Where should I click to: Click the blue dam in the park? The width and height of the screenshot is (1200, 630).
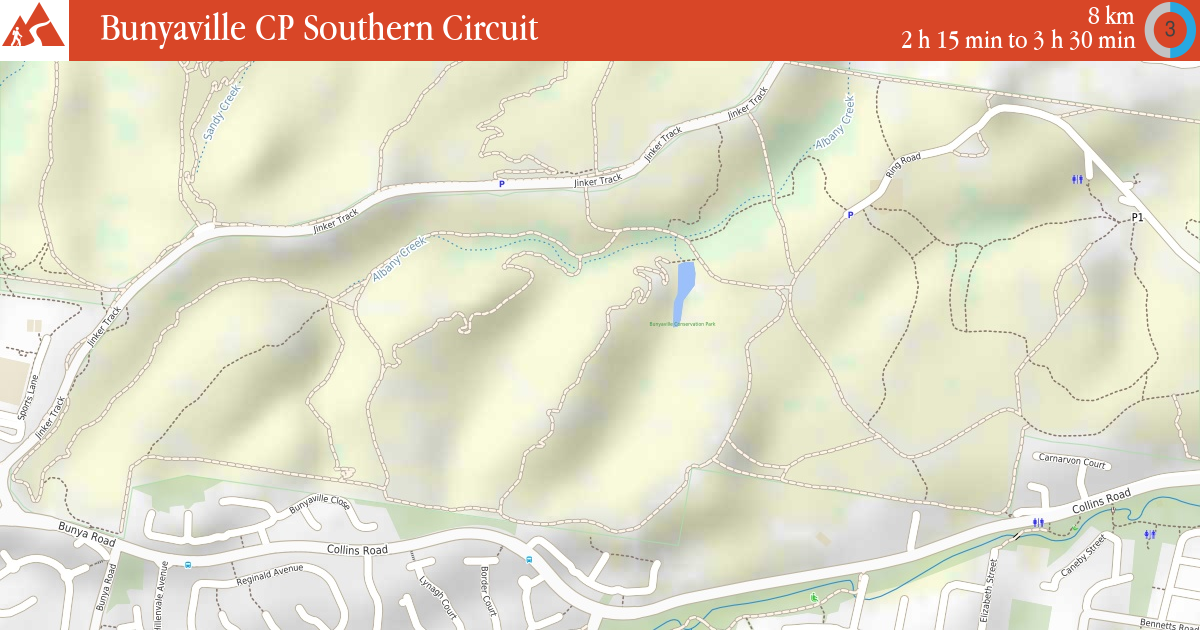[x=685, y=288]
